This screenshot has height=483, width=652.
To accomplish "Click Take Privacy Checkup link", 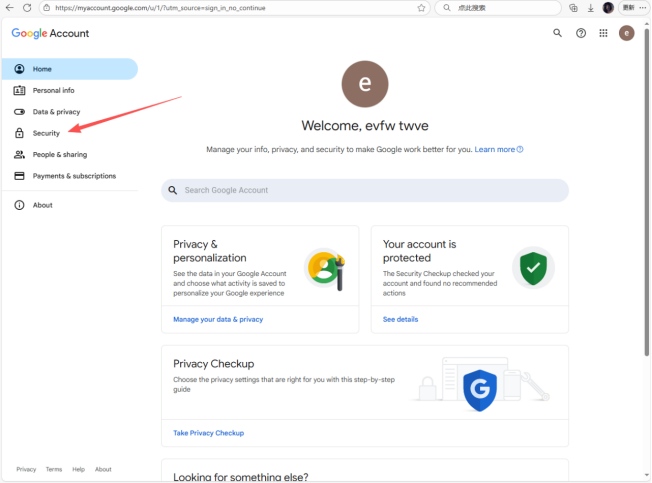I will pyautogui.click(x=208, y=433).
